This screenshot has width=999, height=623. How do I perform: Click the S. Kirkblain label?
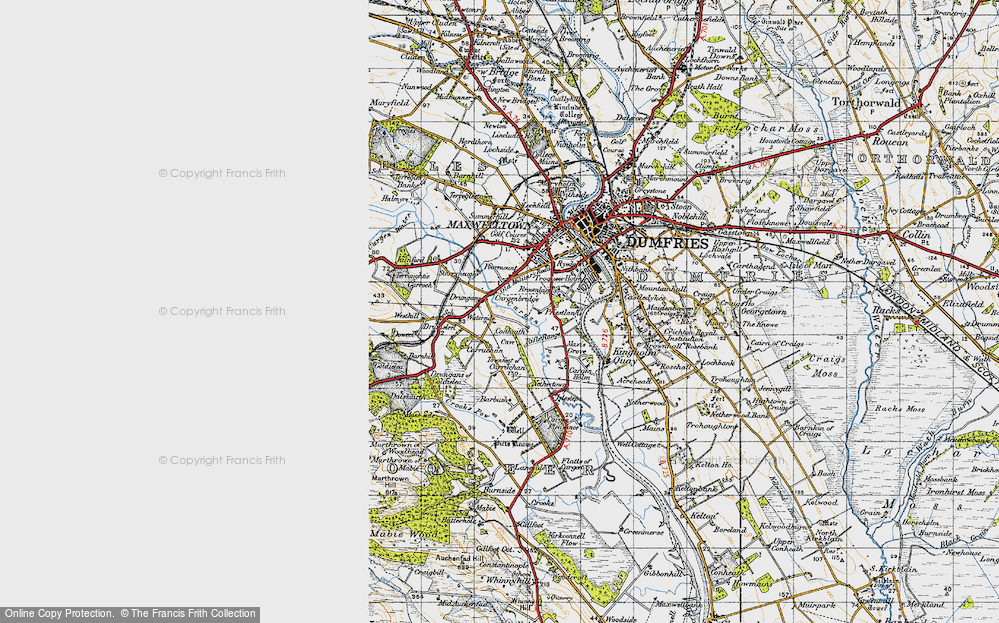point(894,569)
